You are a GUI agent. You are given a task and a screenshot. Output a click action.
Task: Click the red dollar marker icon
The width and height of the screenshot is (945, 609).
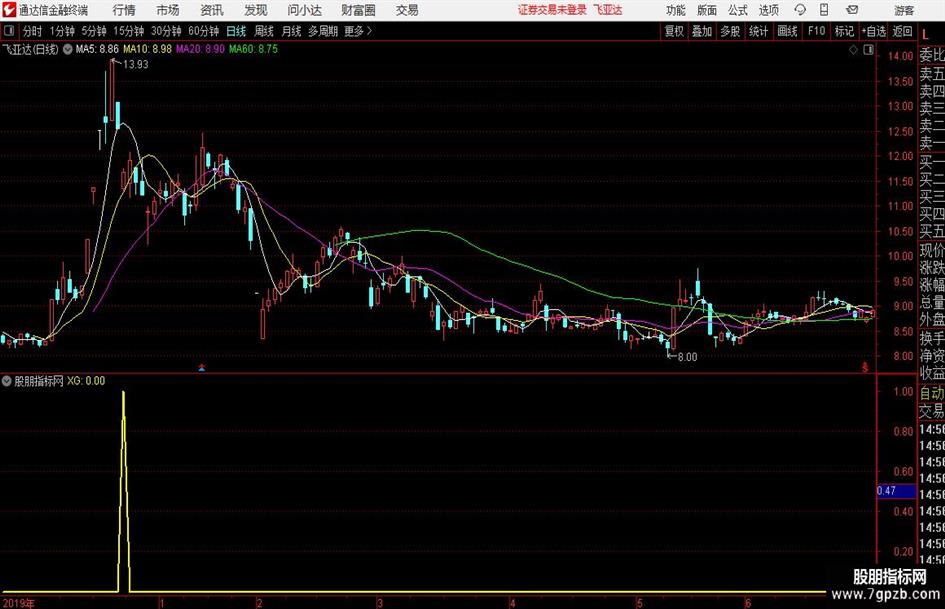(x=865, y=367)
